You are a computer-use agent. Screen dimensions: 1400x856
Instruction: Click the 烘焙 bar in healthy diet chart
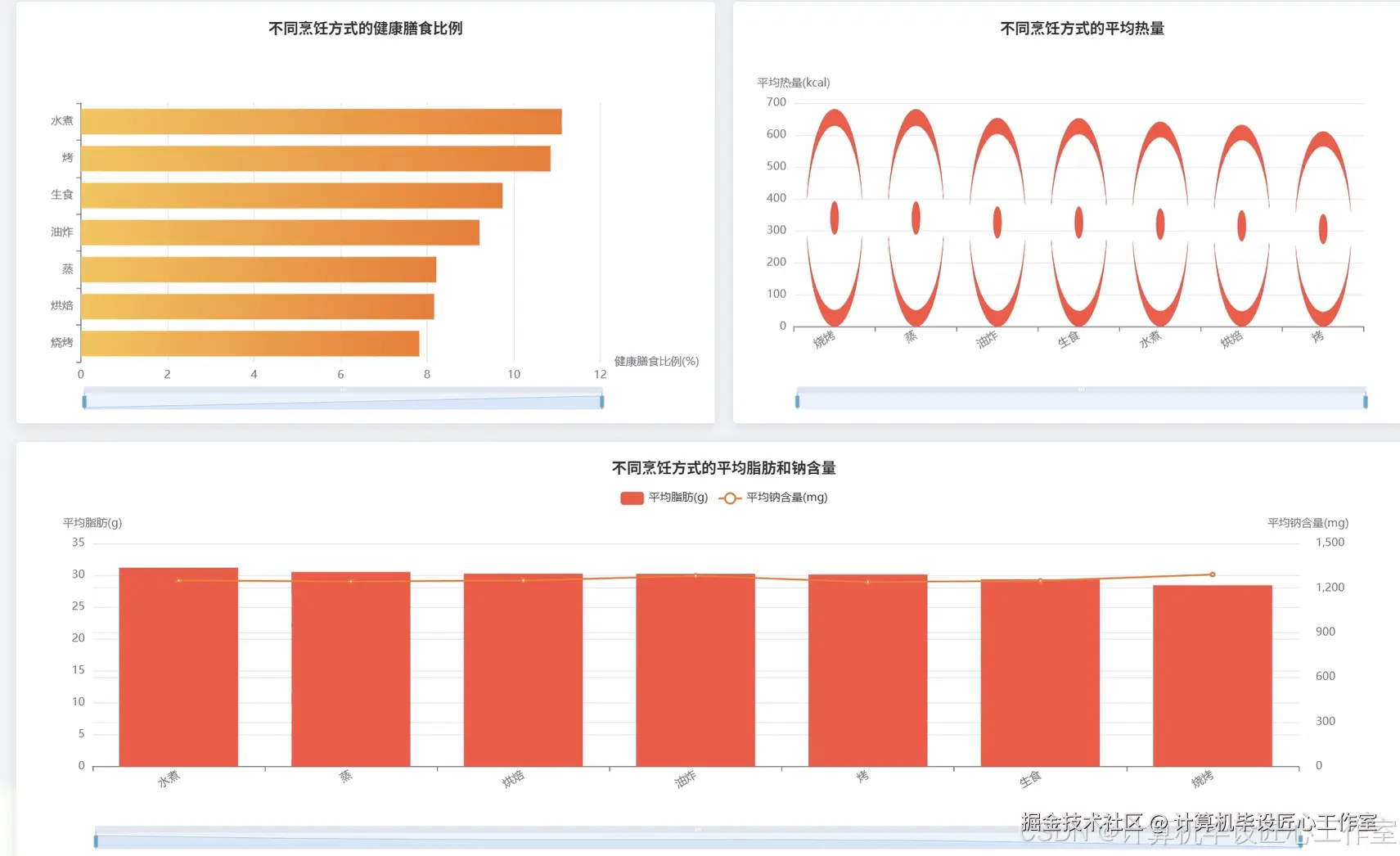pos(258,306)
